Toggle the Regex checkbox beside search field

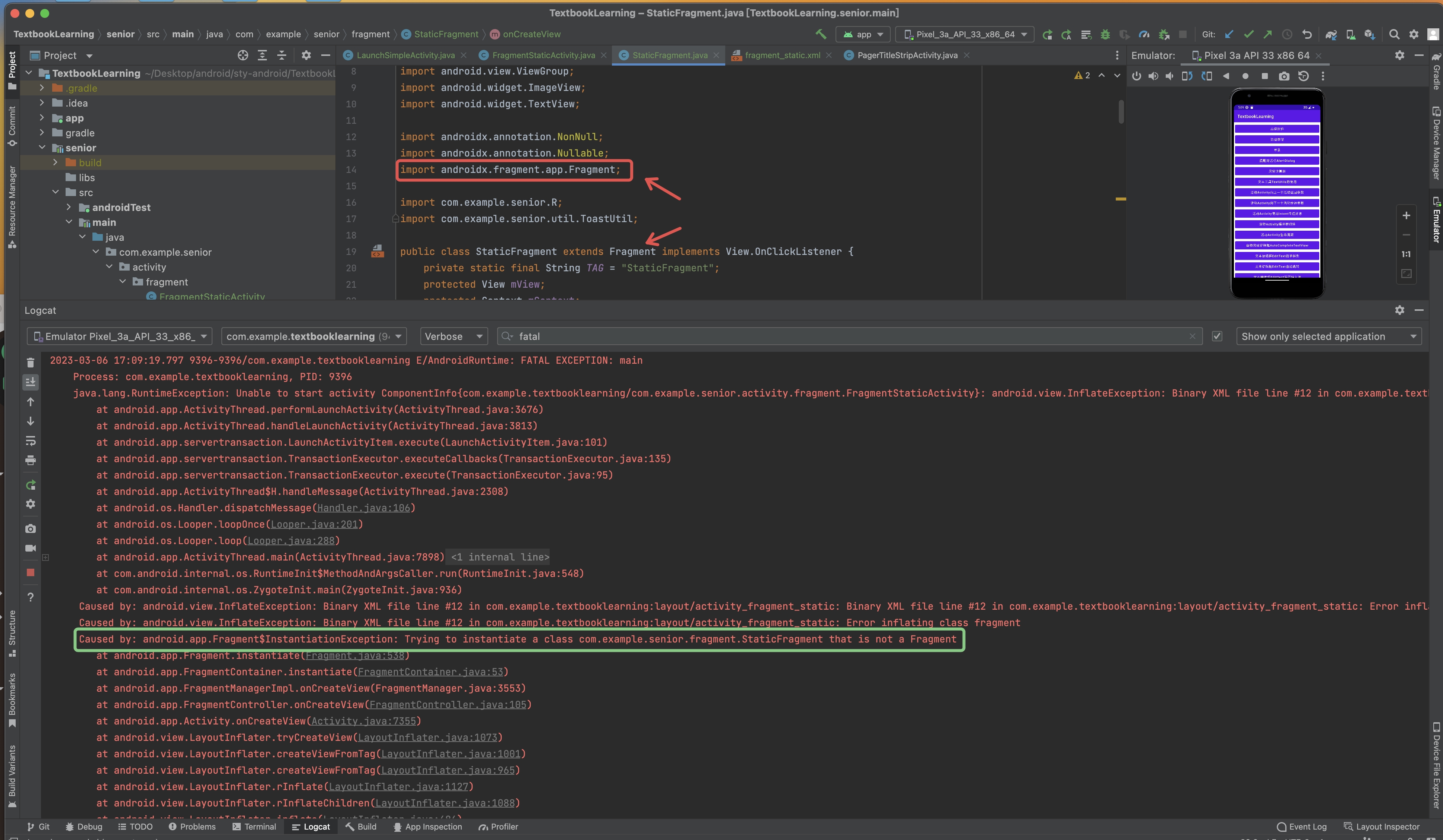[x=1217, y=336]
